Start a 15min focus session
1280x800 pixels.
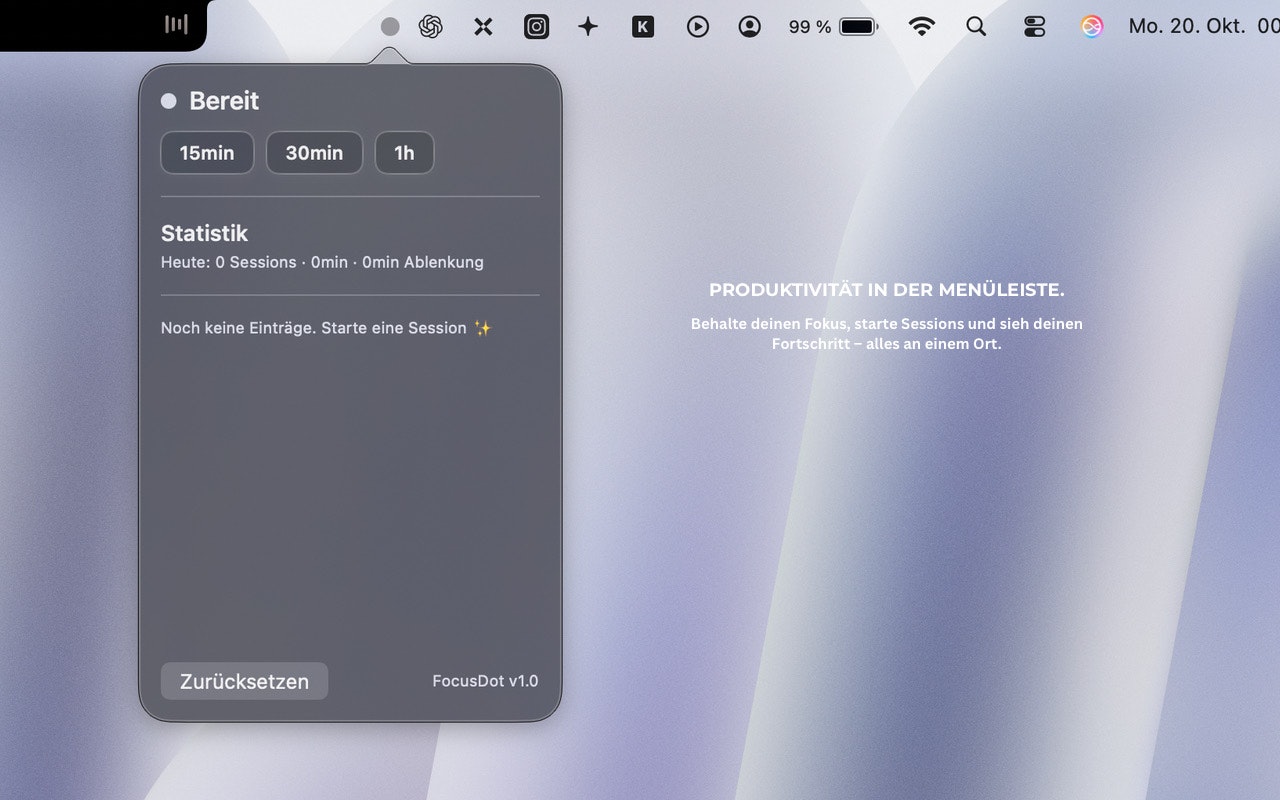pos(207,152)
